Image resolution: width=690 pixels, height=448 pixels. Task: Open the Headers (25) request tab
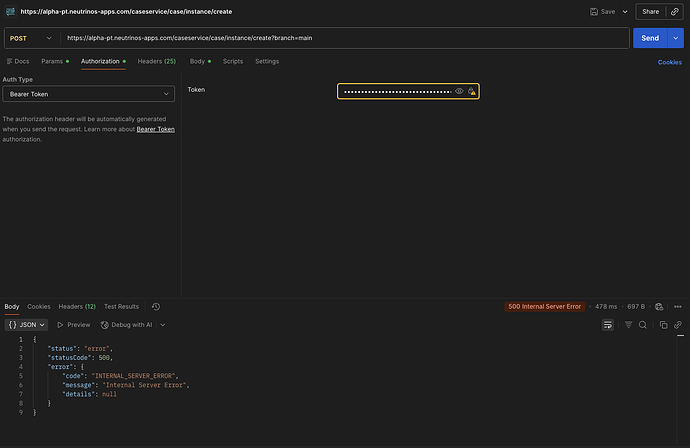coord(157,61)
